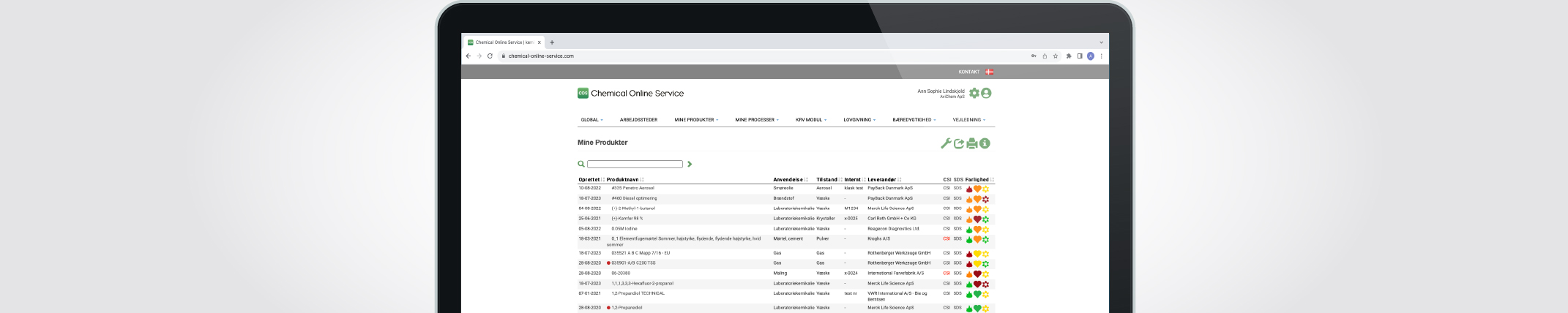Open the info icon beside printer
Screen dimensions: 1568x313
pyautogui.click(x=985, y=143)
